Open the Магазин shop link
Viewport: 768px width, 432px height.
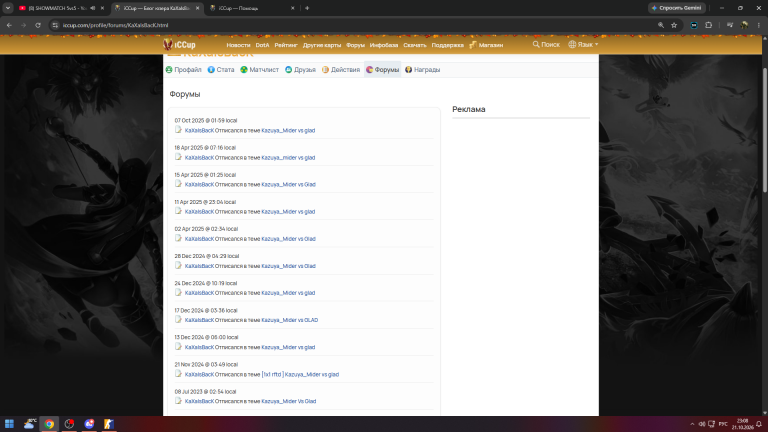(486, 45)
